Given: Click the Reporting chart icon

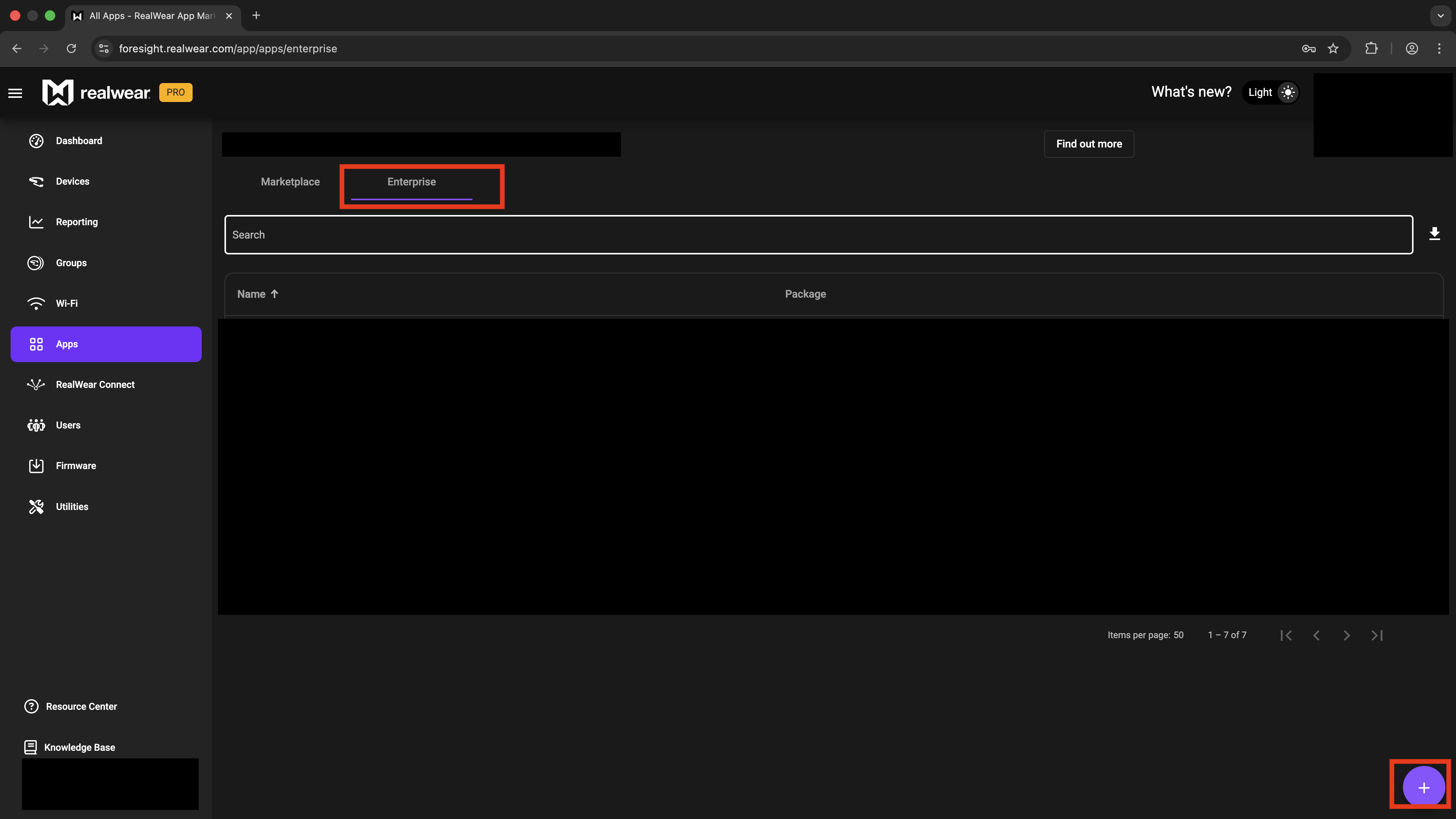Looking at the screenshot, I should [36, 222].
